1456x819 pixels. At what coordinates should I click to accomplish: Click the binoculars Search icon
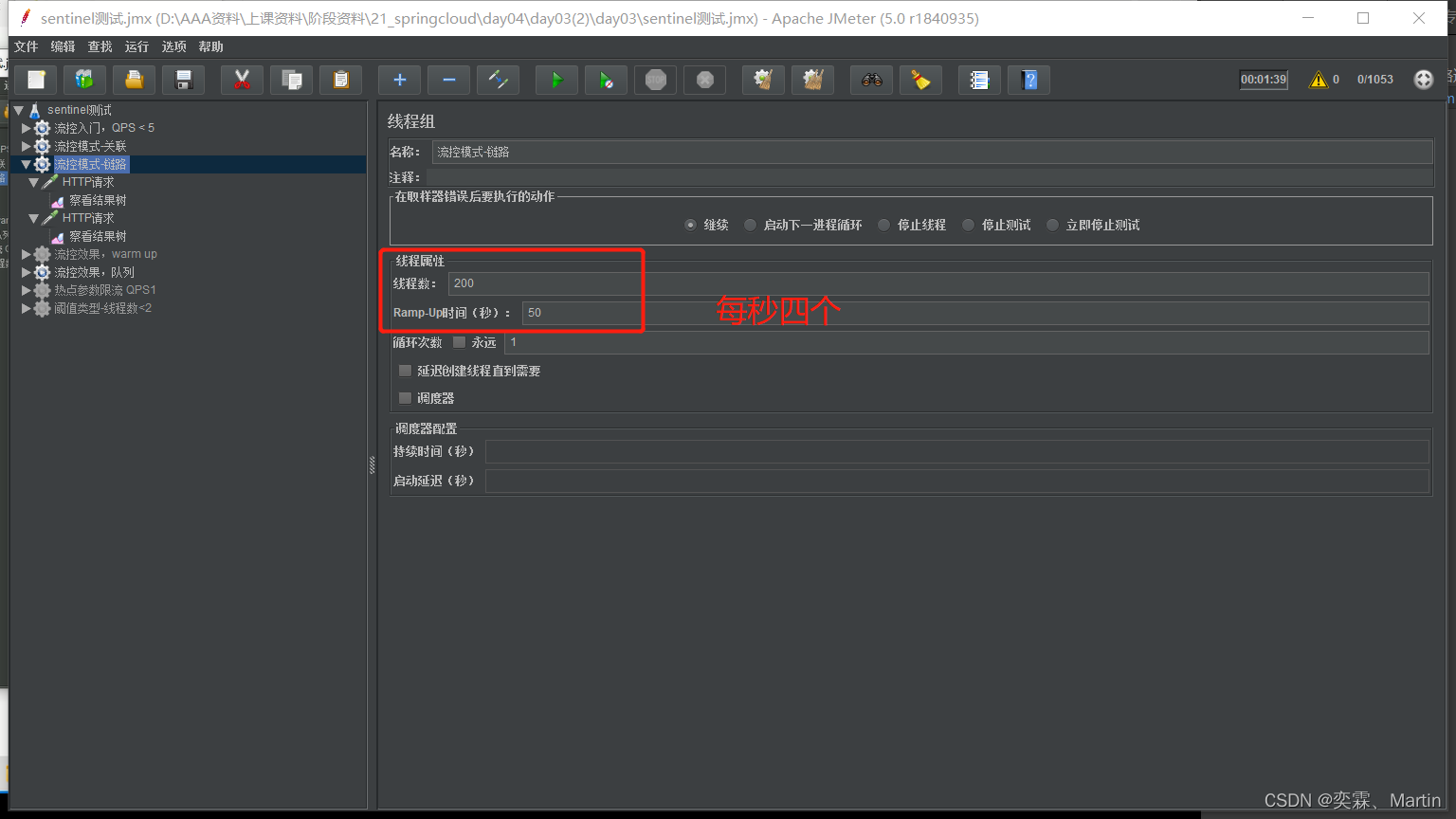[871, 81]
